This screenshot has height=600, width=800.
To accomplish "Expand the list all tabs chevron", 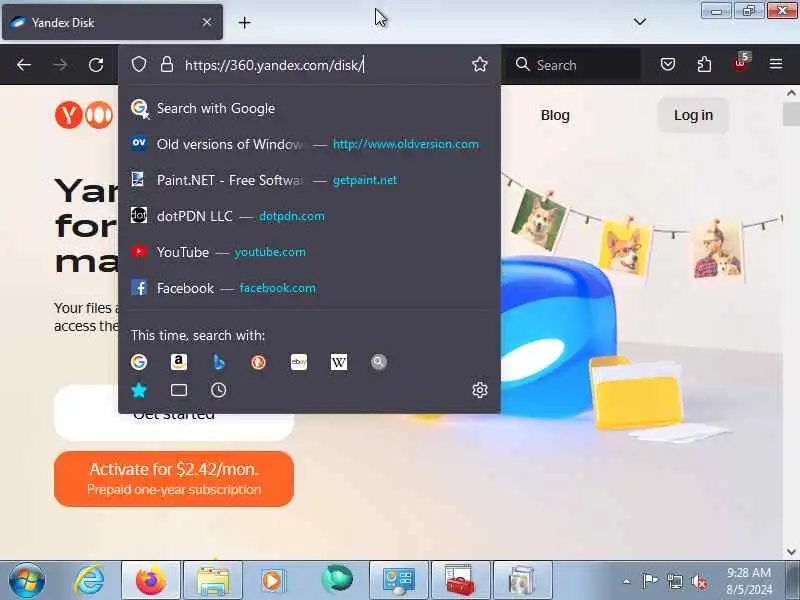I will (639, 21).
